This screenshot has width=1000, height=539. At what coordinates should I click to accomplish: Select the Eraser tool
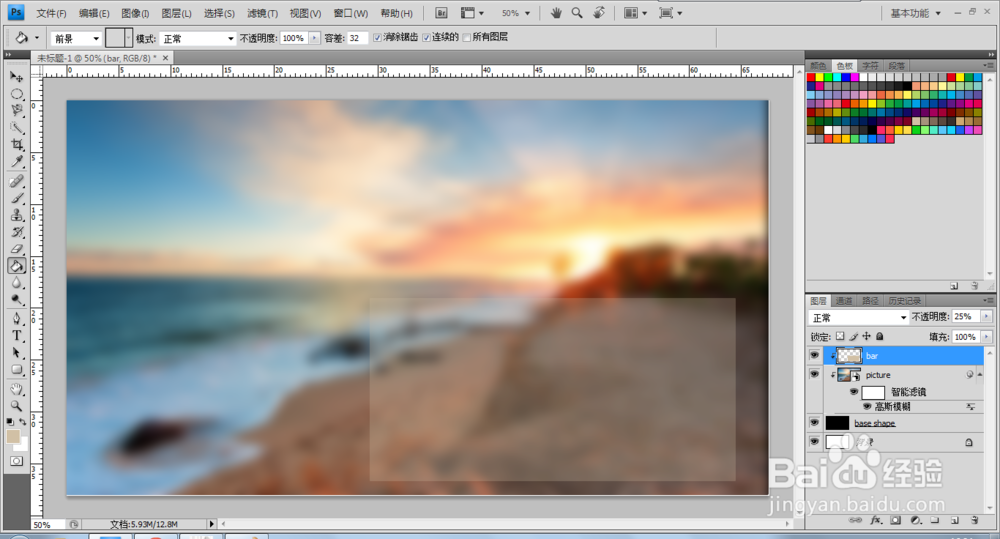tap(17, 249)
